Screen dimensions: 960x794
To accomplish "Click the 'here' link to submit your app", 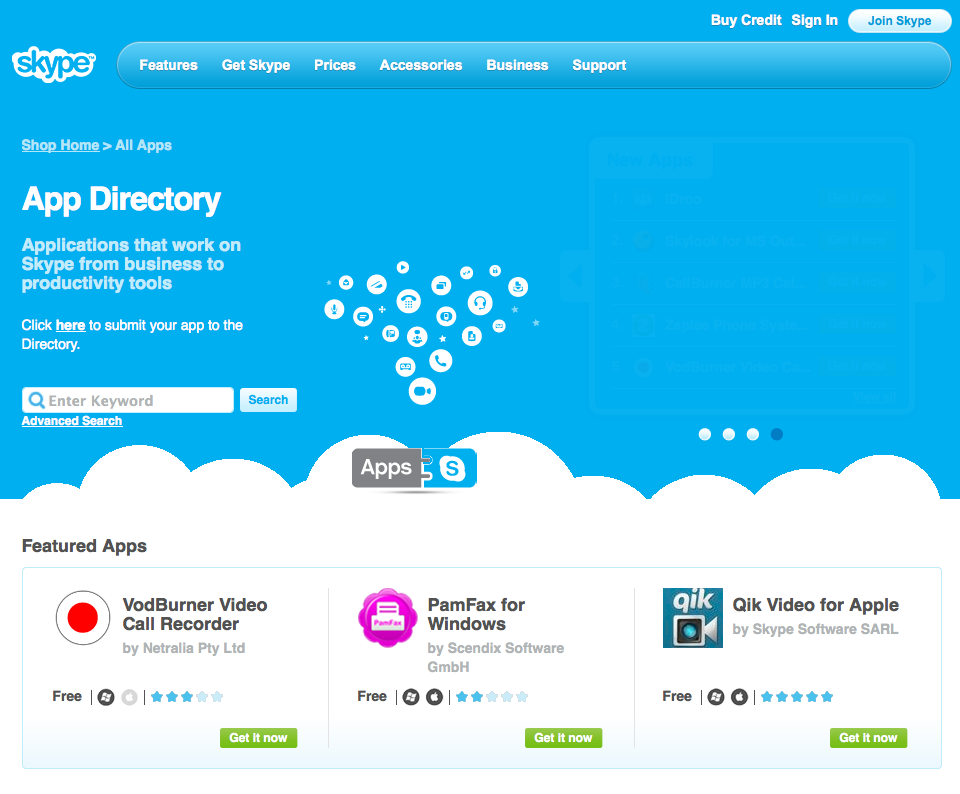I will (70, 325).
